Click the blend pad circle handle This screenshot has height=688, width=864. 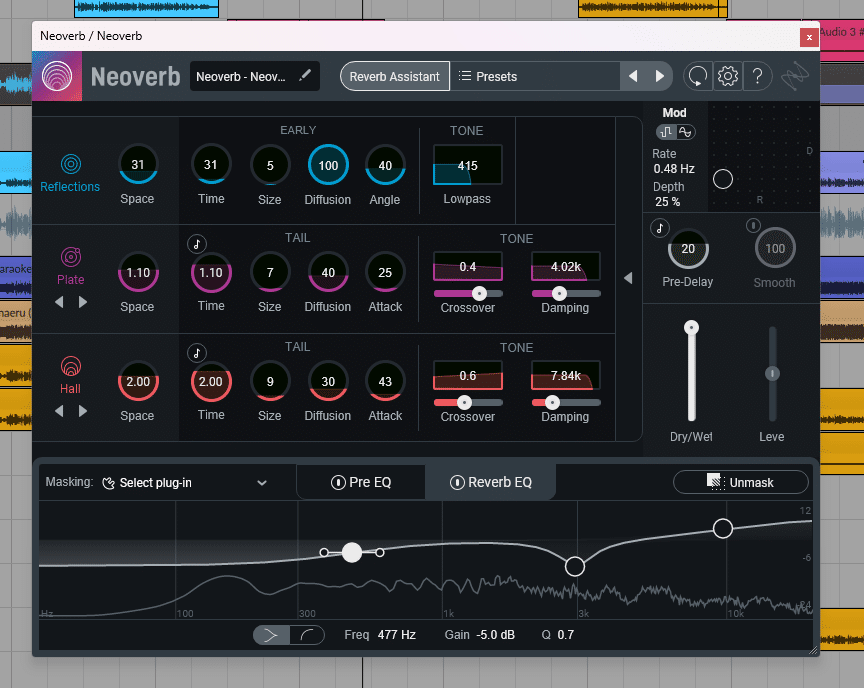pyautogui.click(x=722, y=179)
